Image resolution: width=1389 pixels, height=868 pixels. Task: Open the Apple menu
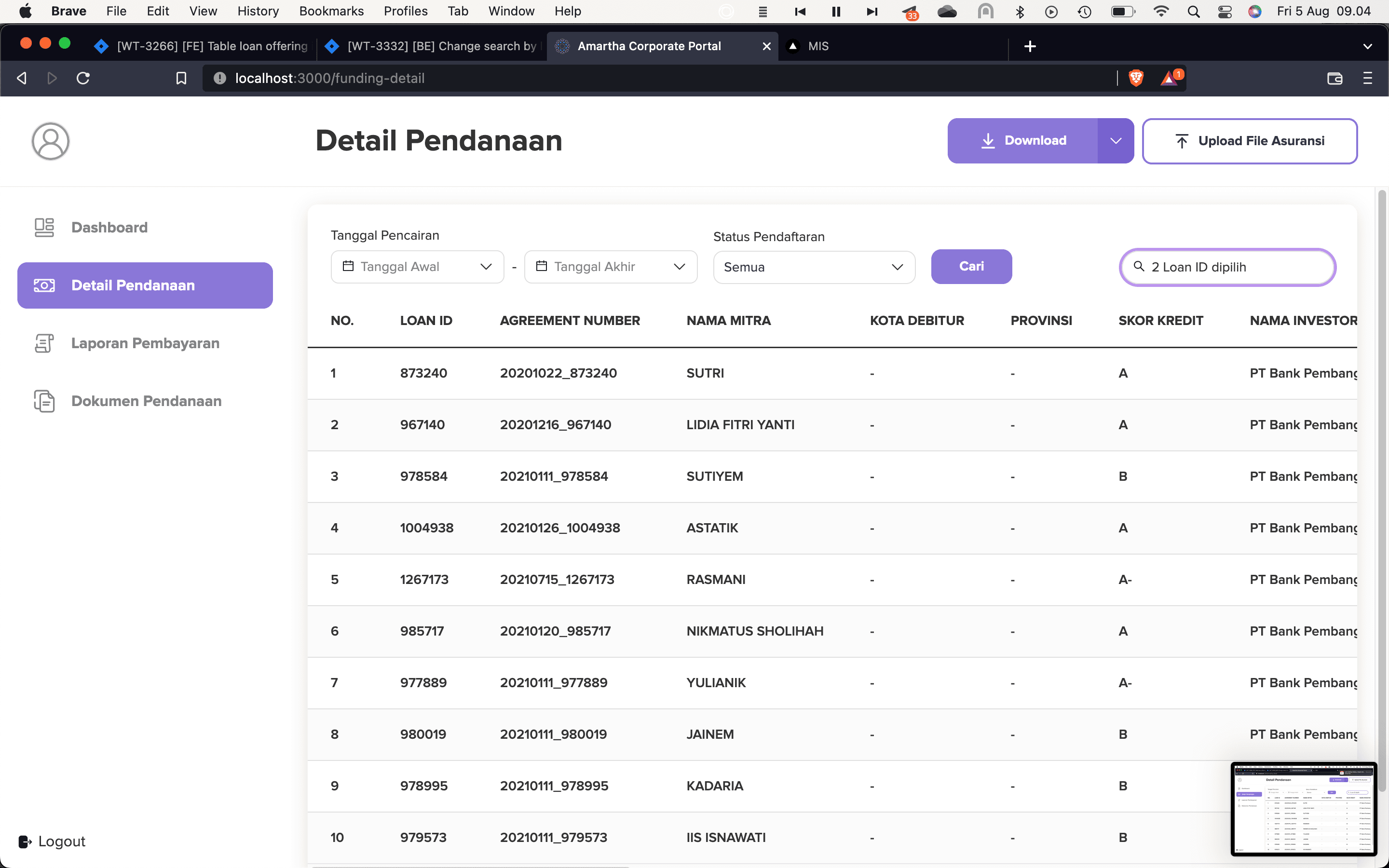click(26, 12)
